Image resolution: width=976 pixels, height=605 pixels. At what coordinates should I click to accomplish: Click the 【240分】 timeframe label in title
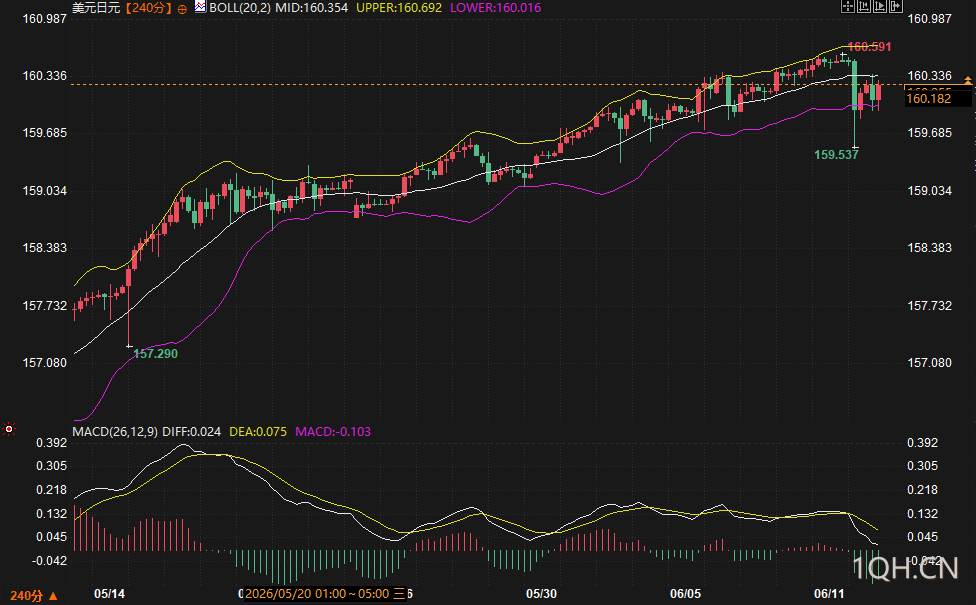148,8
